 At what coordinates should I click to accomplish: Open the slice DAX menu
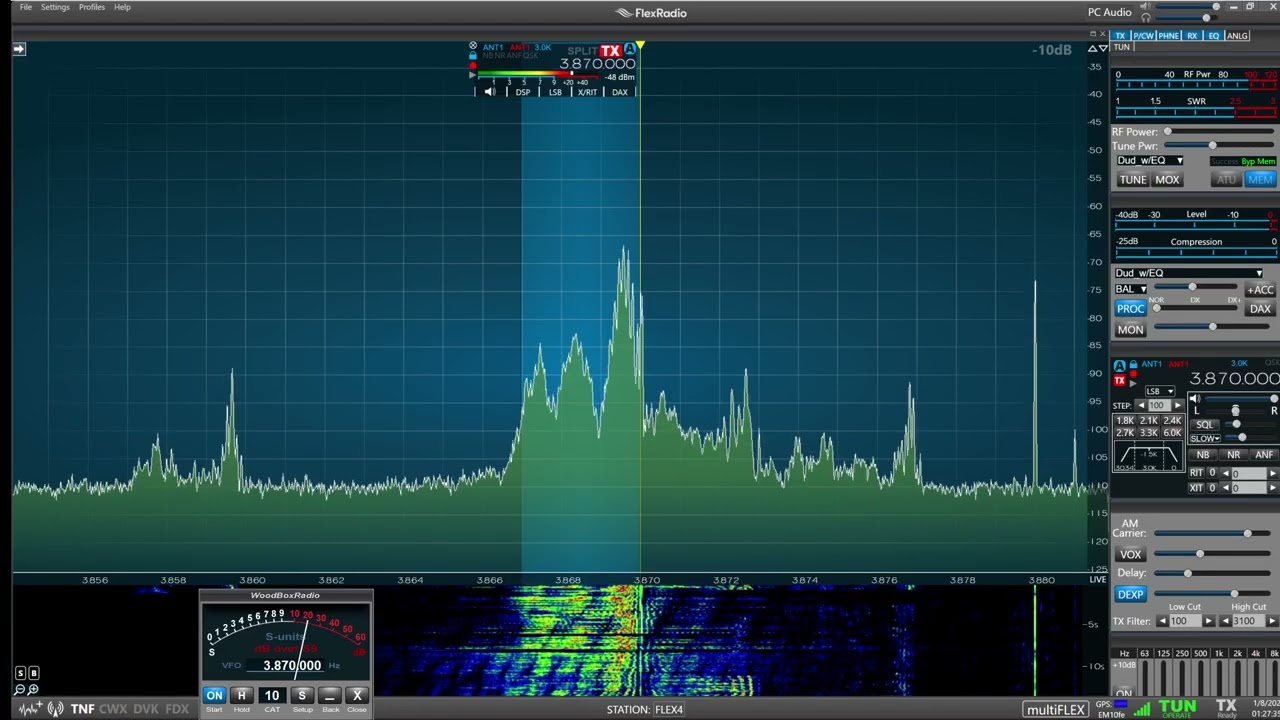[x=620, y=92]
